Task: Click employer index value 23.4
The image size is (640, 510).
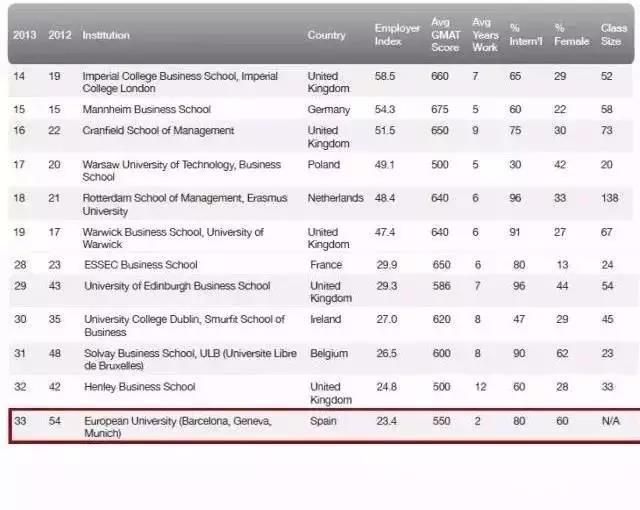Action: [387, 421]
